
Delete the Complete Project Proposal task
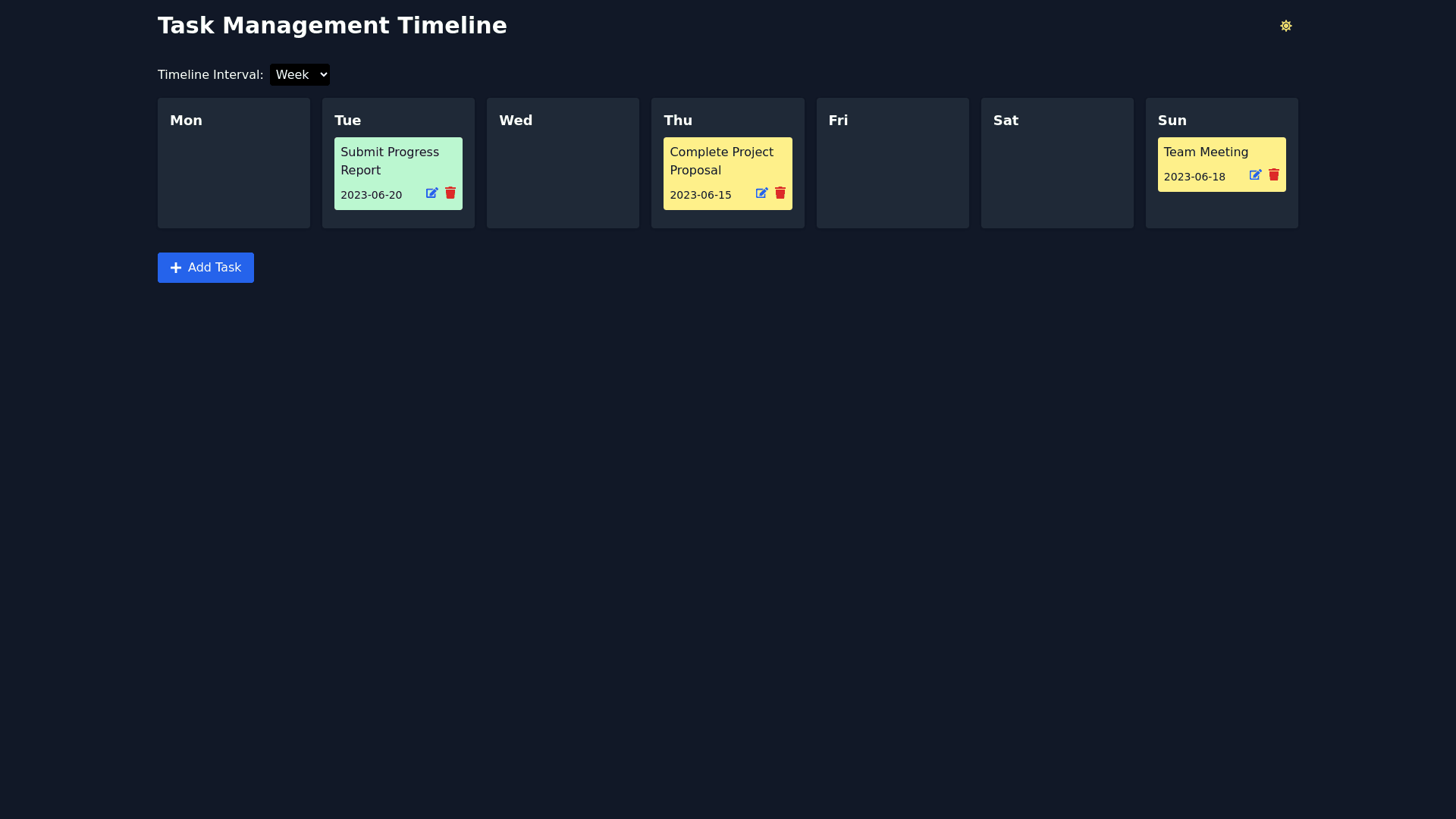click(x=780, y=193)
